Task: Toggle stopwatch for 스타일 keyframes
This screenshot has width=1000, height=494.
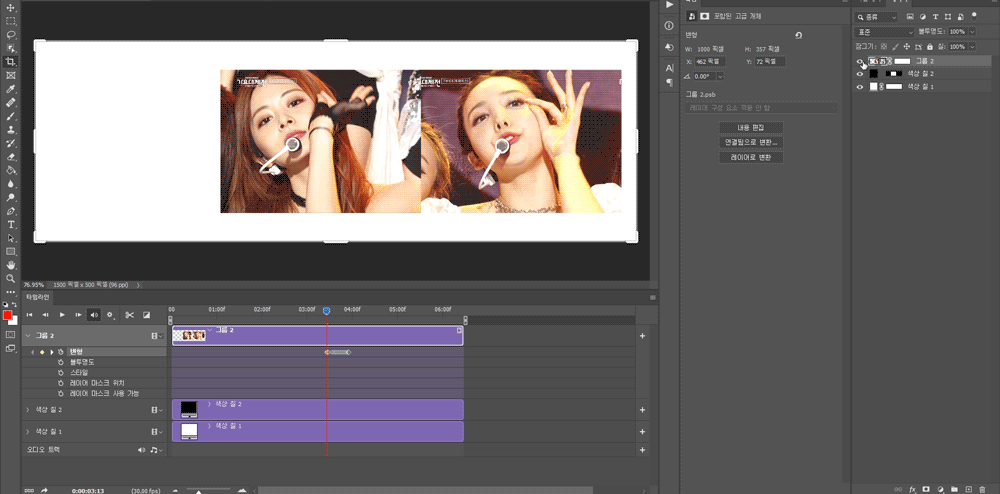Action: coord(61,372)
